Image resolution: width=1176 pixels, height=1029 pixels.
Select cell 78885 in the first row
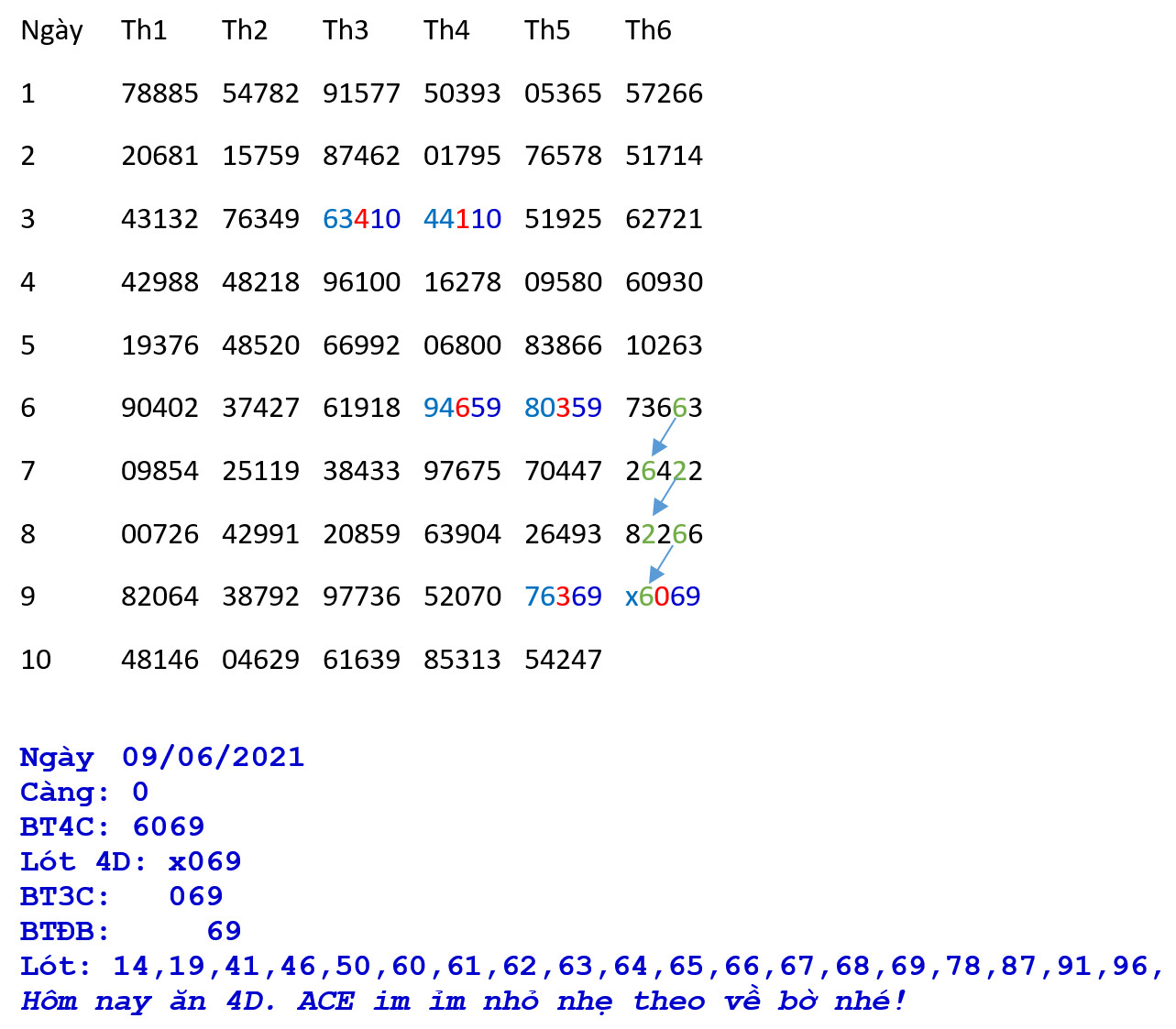(159, 93)
